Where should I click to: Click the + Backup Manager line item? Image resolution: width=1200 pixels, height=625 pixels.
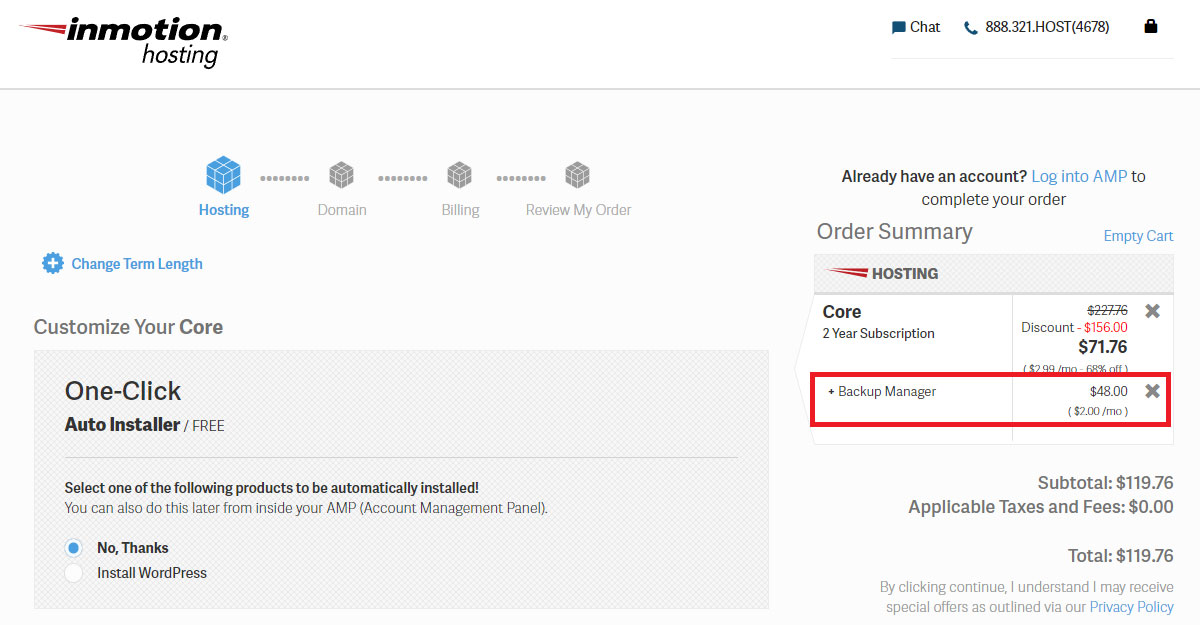[882, 392]
